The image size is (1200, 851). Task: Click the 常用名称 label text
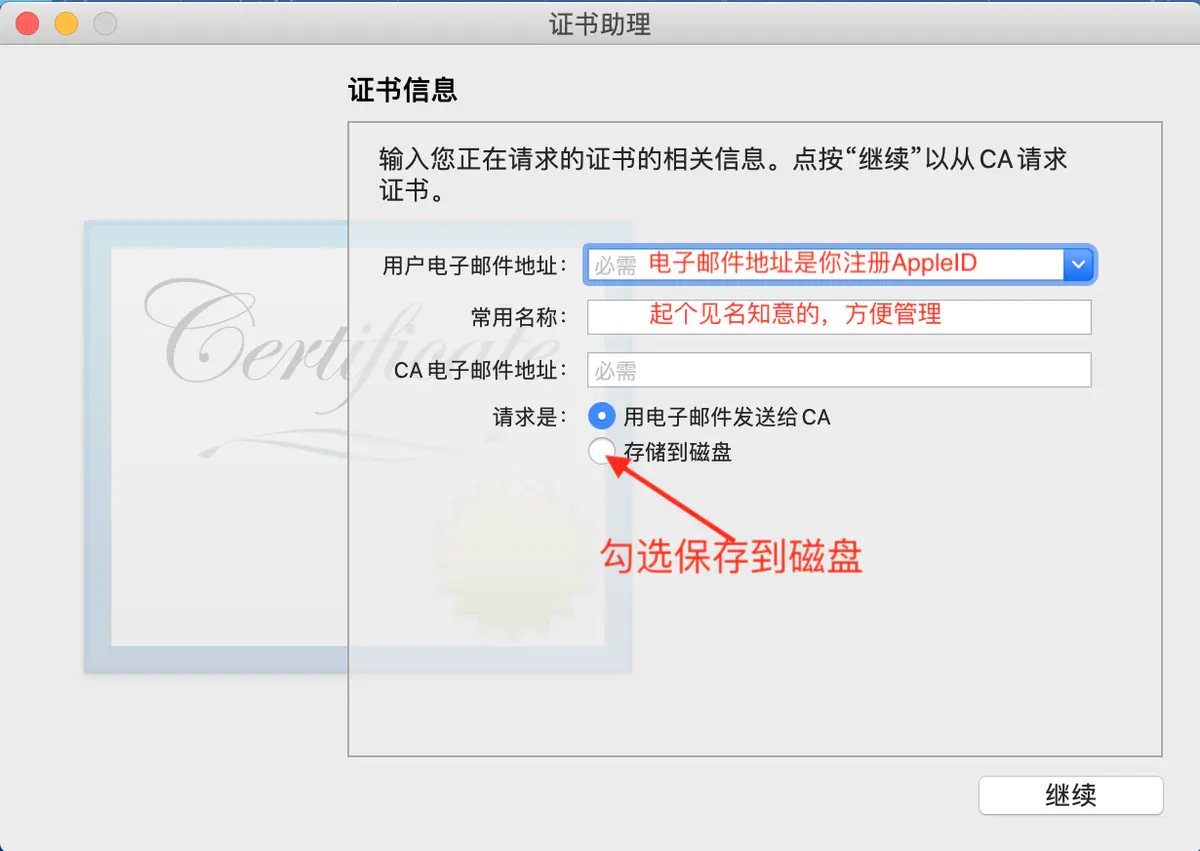(519, 318)
